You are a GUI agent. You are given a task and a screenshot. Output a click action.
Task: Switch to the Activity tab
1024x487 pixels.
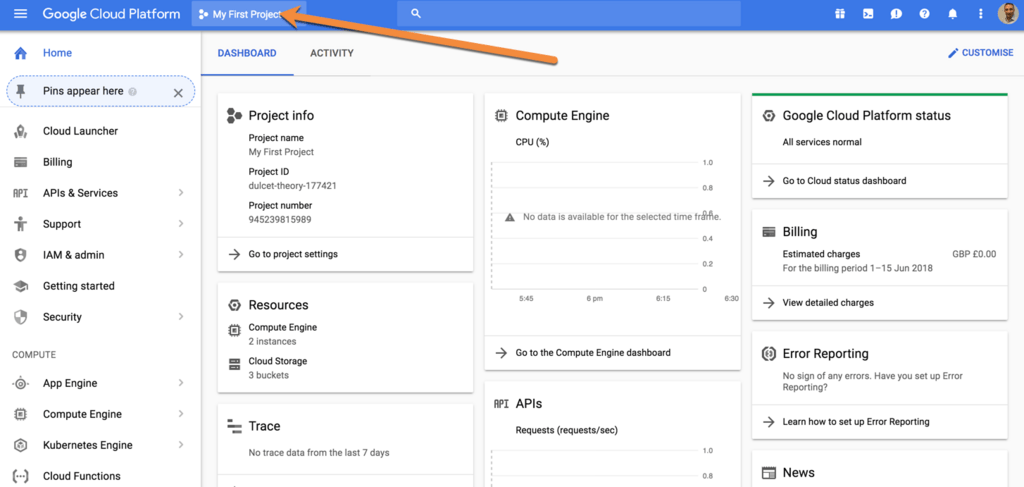point(332,54)
